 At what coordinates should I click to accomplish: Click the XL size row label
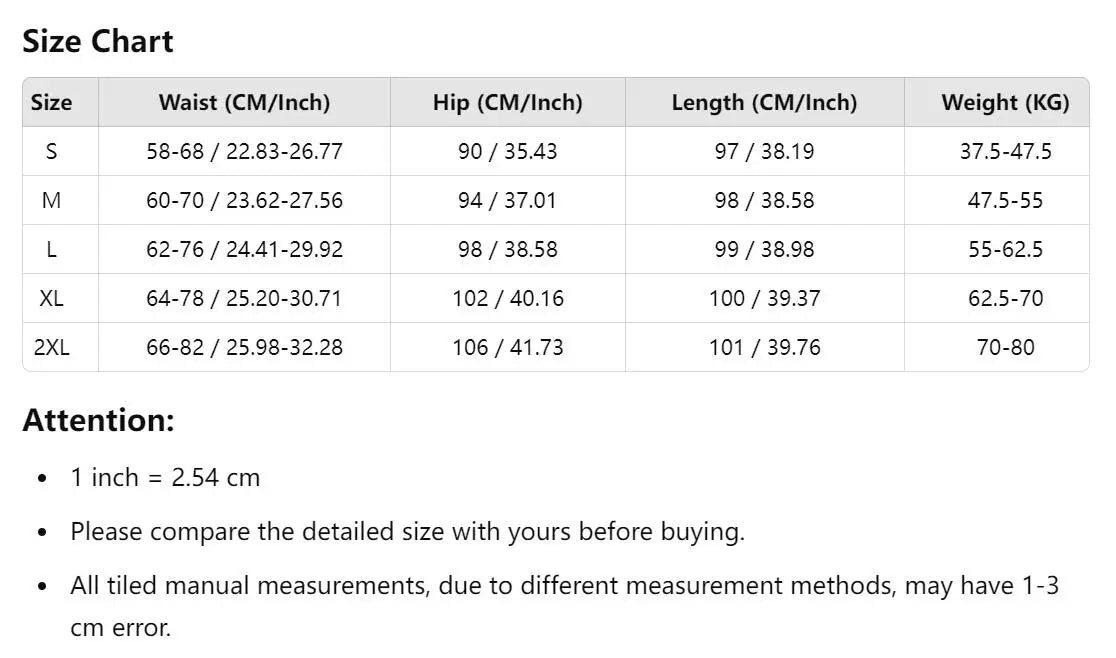[x=51, y=298]
